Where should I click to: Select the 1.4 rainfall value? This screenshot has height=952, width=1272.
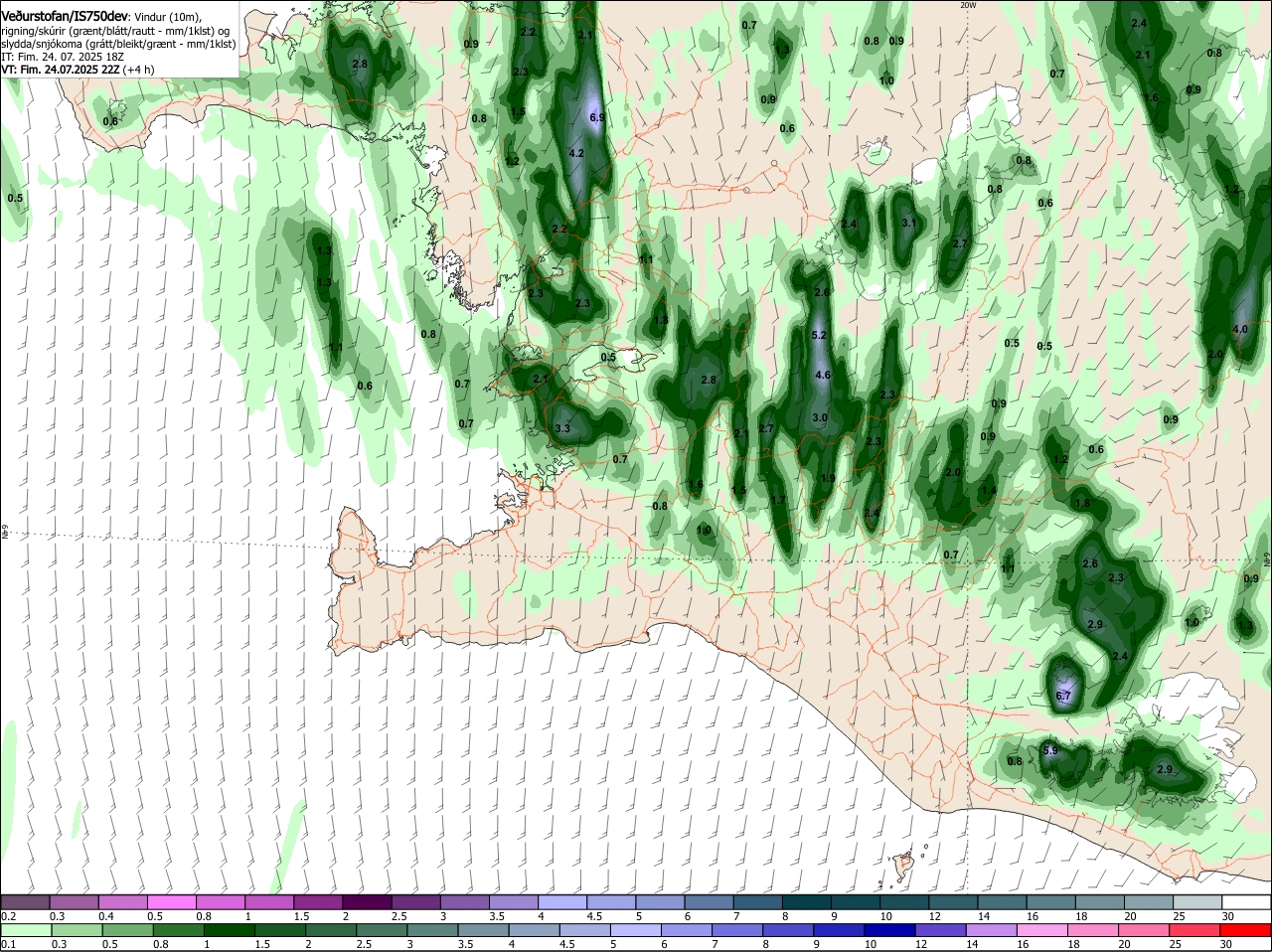(989, 491)
